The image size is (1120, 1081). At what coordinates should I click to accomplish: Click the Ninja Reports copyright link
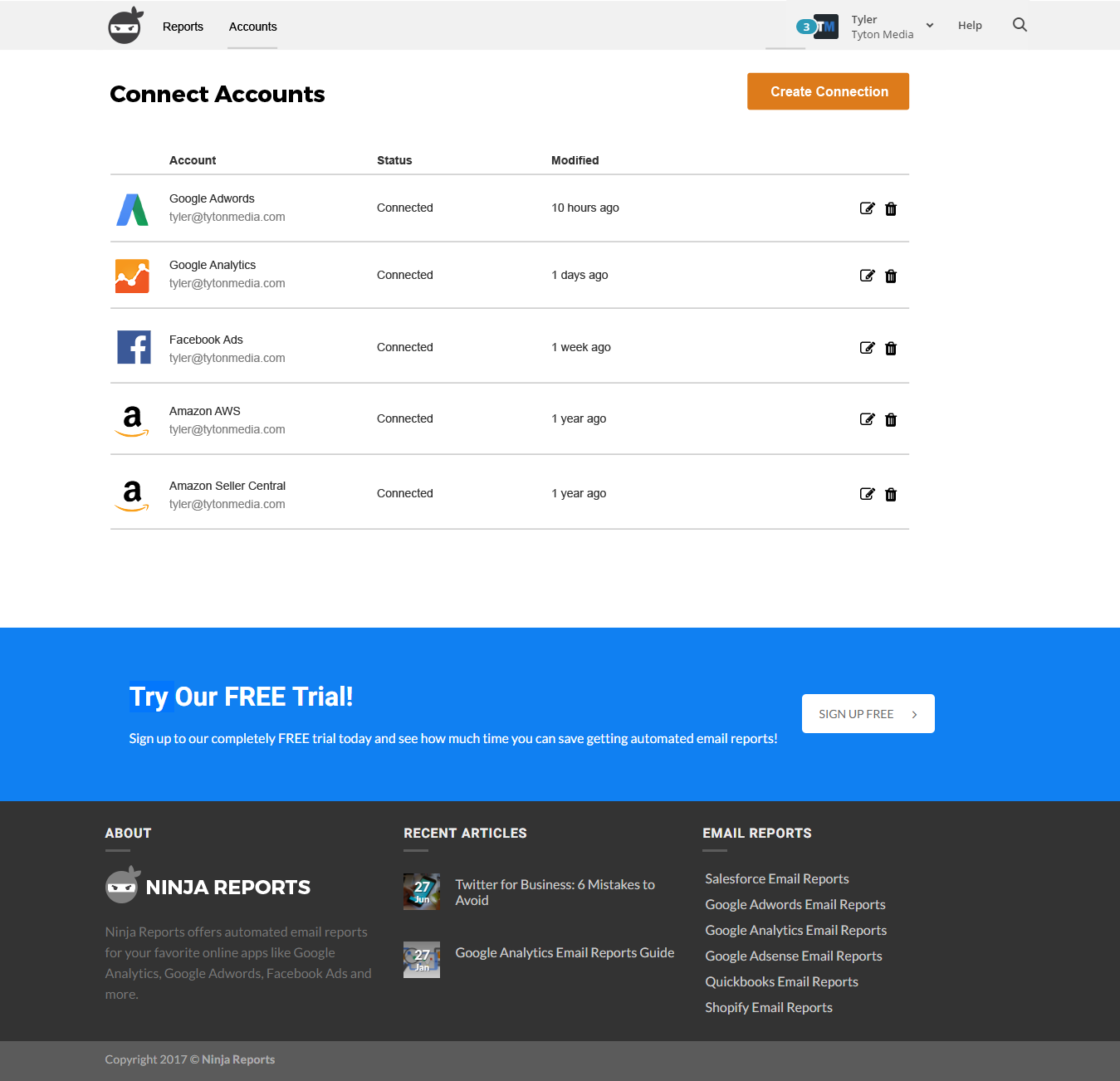coord(238,1059)
